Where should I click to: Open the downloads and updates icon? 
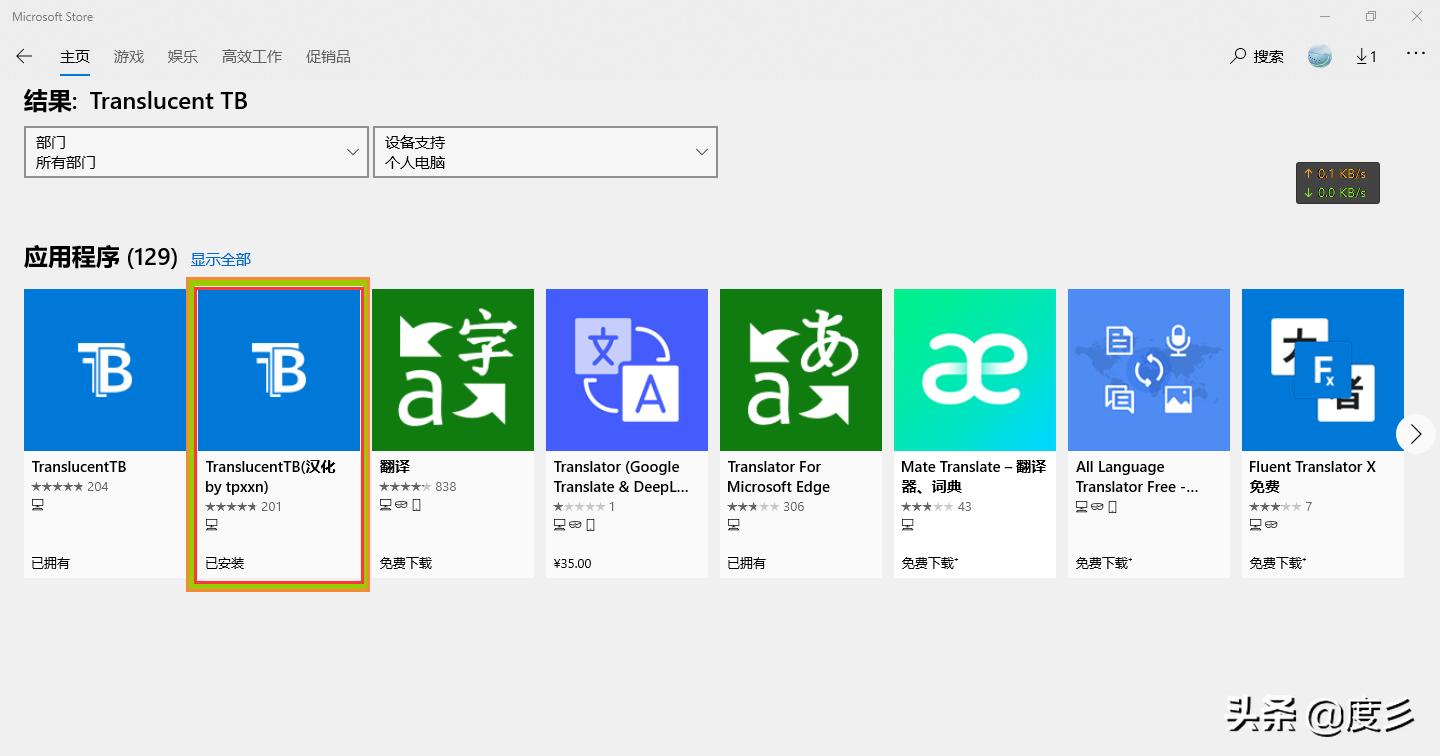click(1366, 57)
